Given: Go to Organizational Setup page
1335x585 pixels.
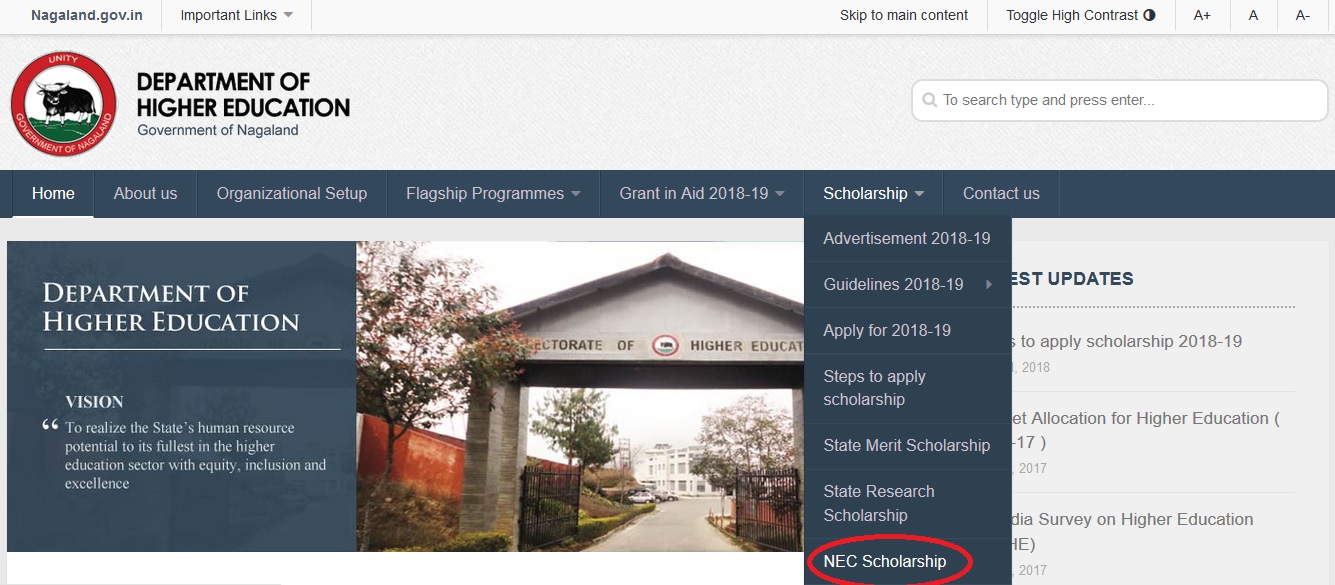Looking at the screenshot, I should [x=292, y=194].
